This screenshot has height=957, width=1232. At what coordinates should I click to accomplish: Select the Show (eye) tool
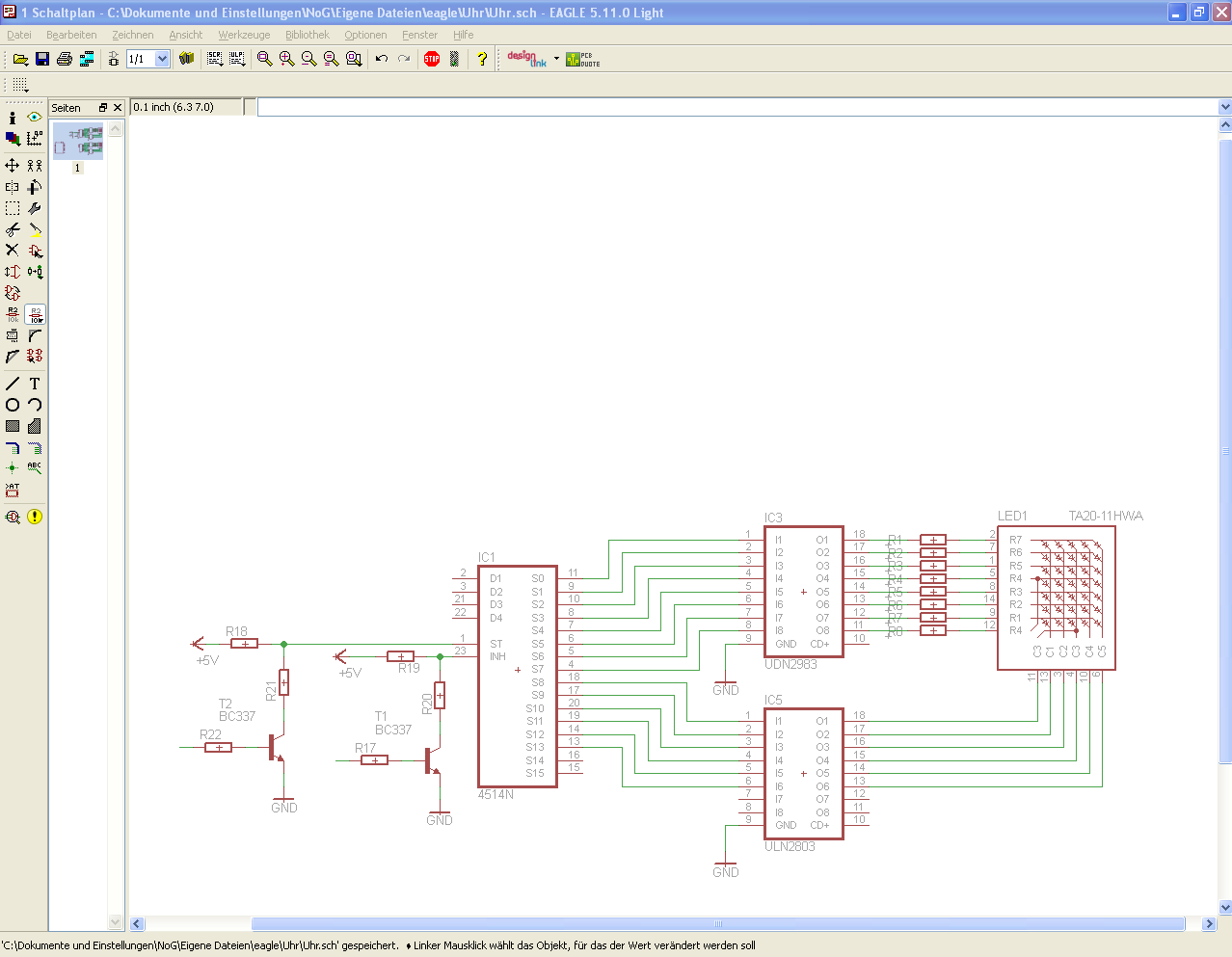(x=35, y=118)
